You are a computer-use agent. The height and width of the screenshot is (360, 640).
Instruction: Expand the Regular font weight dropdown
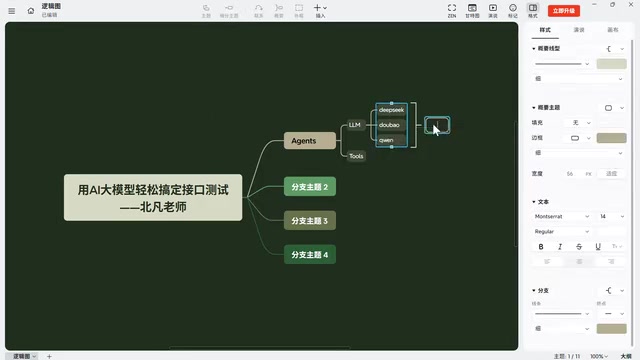tap(562, 231)
